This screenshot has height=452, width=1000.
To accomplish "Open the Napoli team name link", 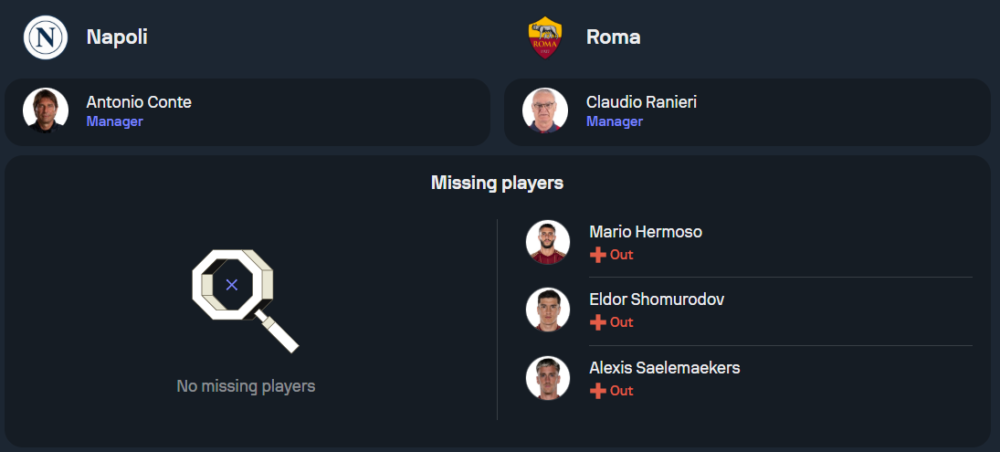I will [x=117, y=37].
